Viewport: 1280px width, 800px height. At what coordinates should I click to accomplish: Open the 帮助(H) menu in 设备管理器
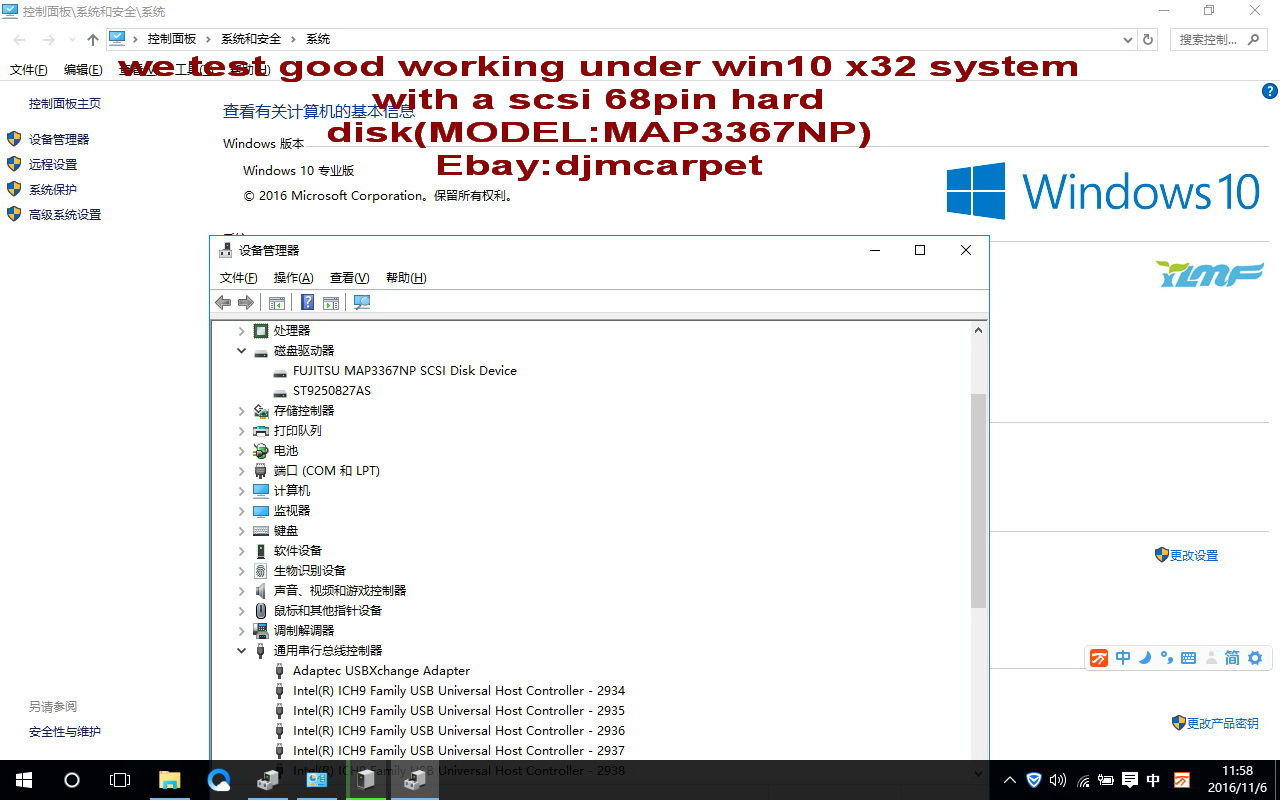[x=405, y=278]
